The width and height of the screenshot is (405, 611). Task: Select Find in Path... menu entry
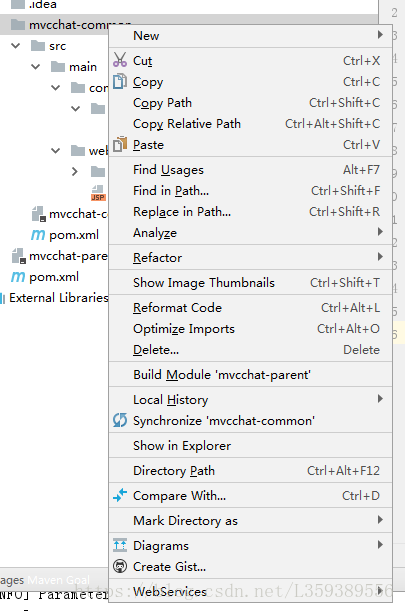[250, 191]
